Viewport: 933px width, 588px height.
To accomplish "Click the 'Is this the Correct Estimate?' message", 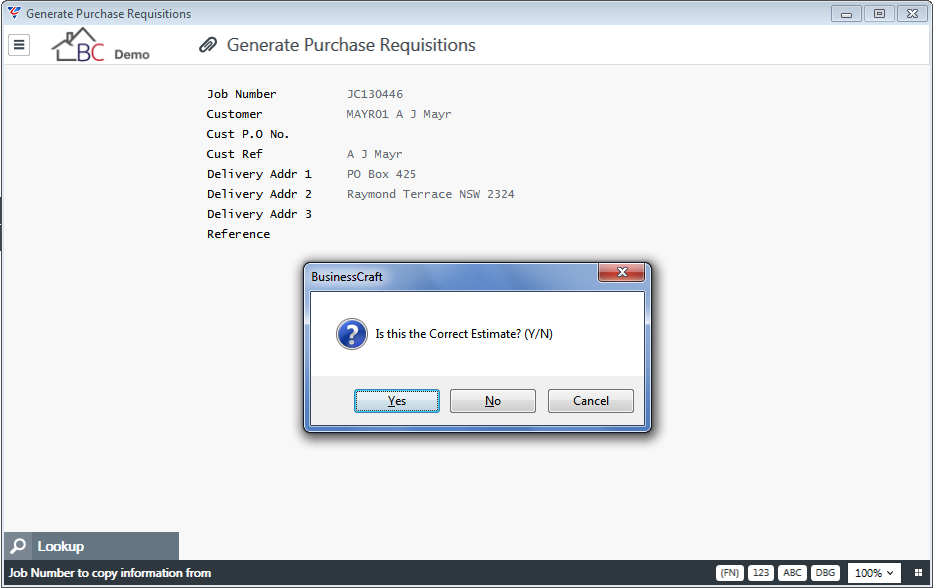I will [x=464, y=334].
